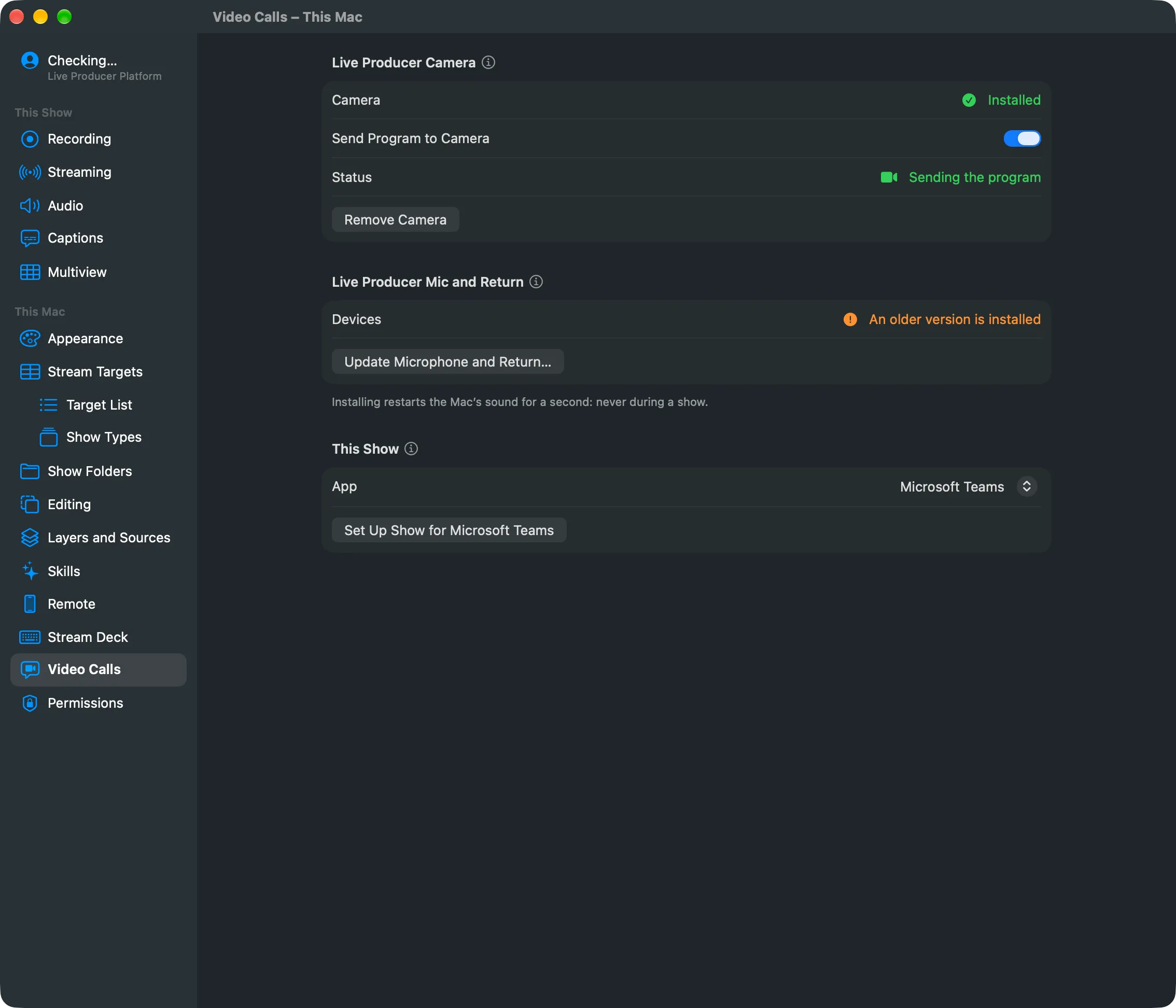Turn off Send Program to Camera switch
Screen dimensions: 1176x1008
[x=1021, y=138]
